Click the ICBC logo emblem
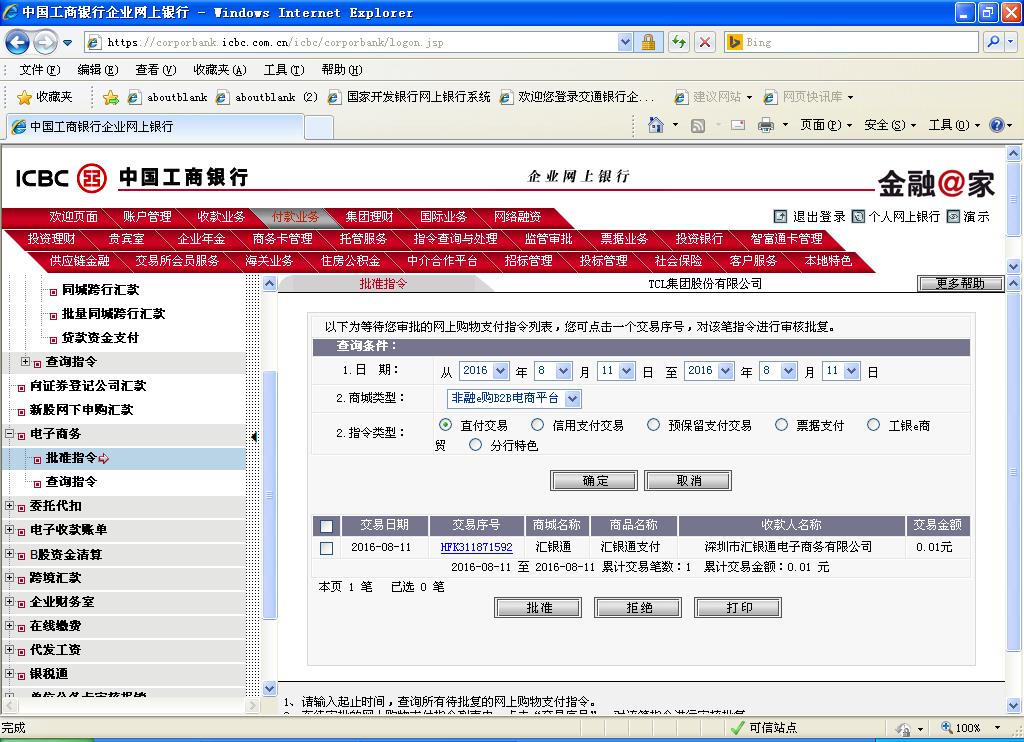 pos(91,178)
